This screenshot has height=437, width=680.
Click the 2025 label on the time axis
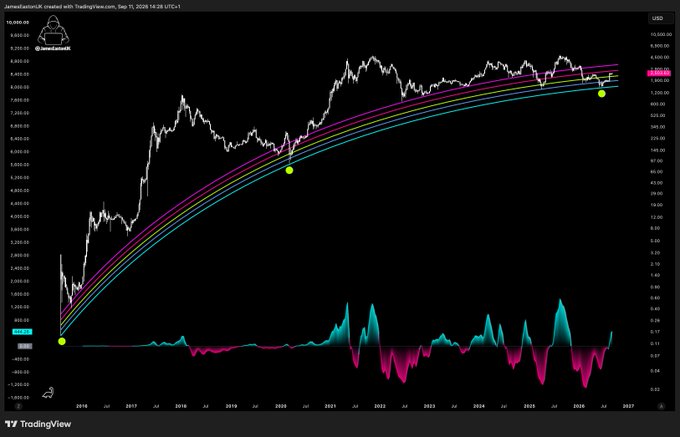529,406
